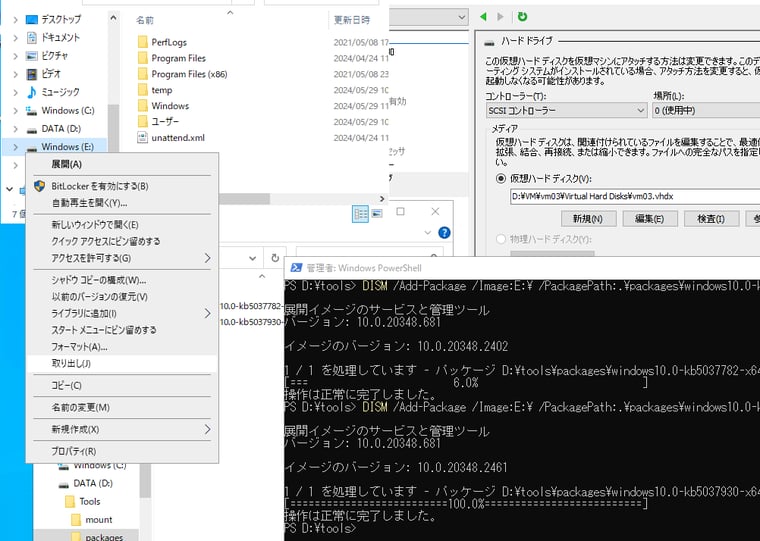
Task: Choose フォーマット in the context menu
Action: pos(122,347)
